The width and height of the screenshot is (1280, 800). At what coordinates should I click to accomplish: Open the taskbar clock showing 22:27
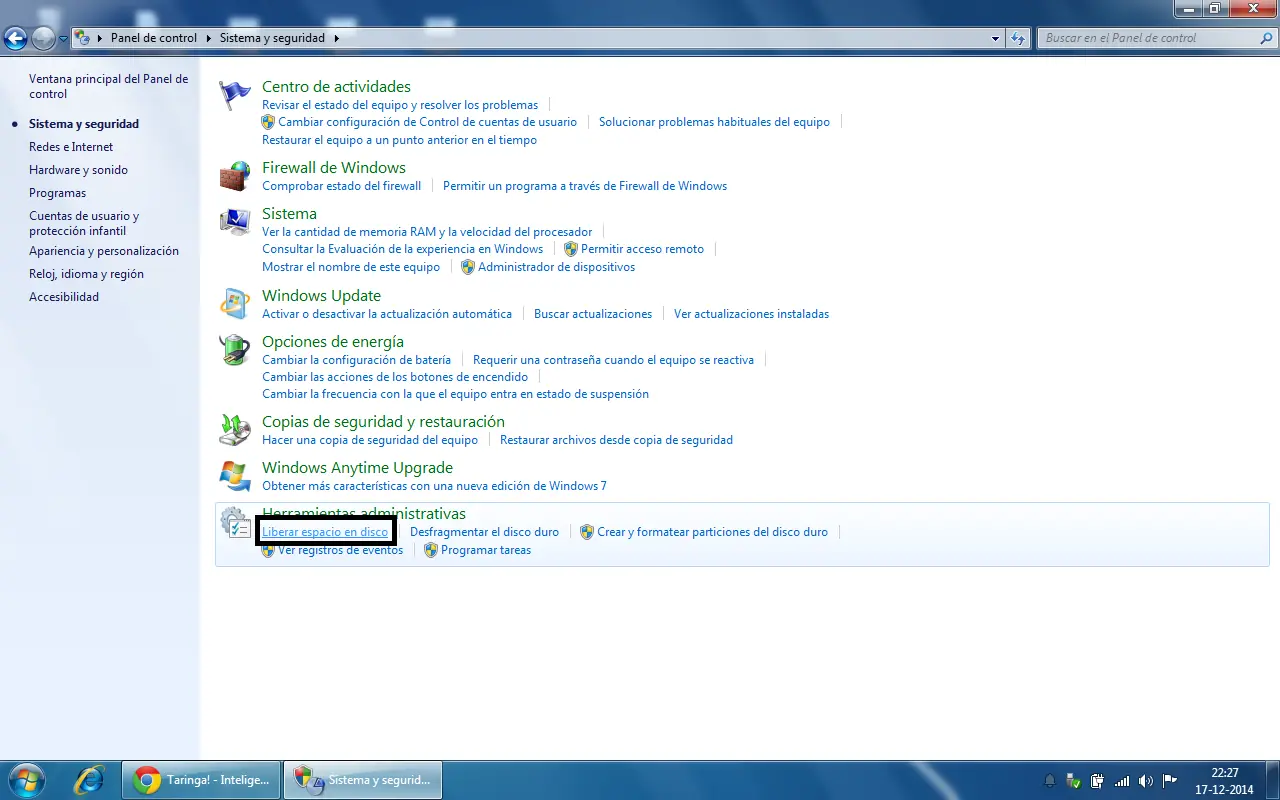tap(1224, 780)
